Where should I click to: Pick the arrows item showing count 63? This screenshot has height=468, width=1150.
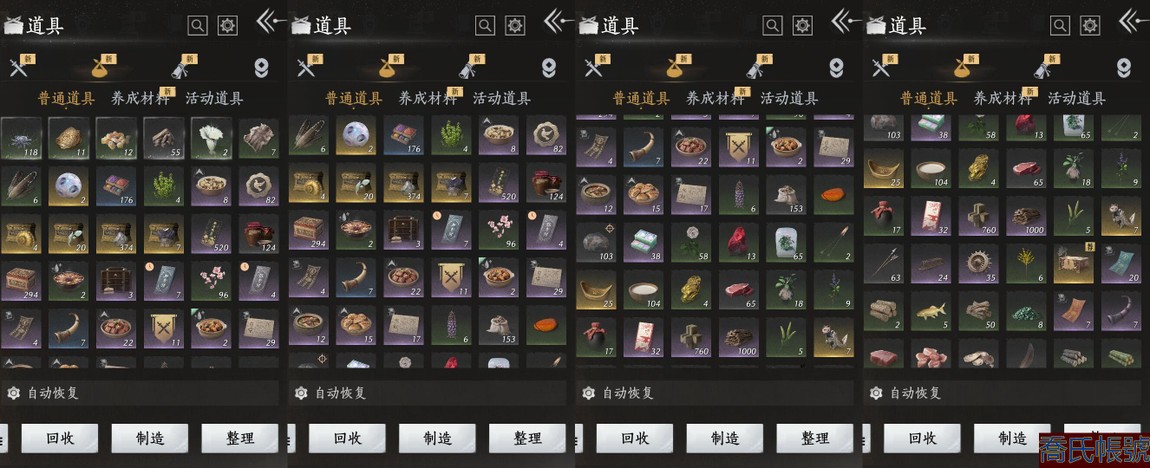click(x=883, y=263)
